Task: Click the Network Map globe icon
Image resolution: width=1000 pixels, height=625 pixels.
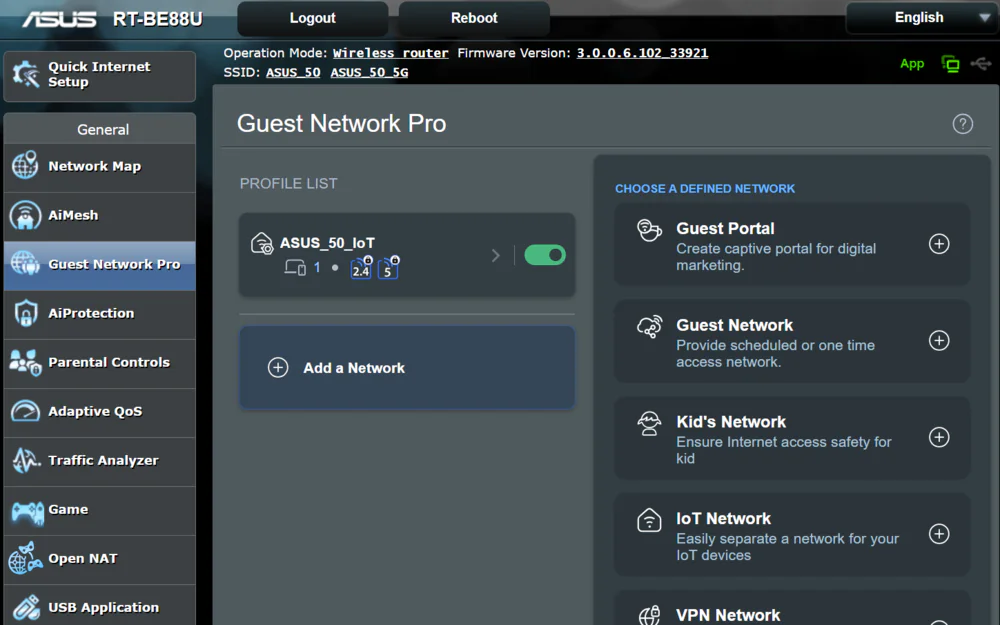Action: pyautogui.click(x=25, y=166)
